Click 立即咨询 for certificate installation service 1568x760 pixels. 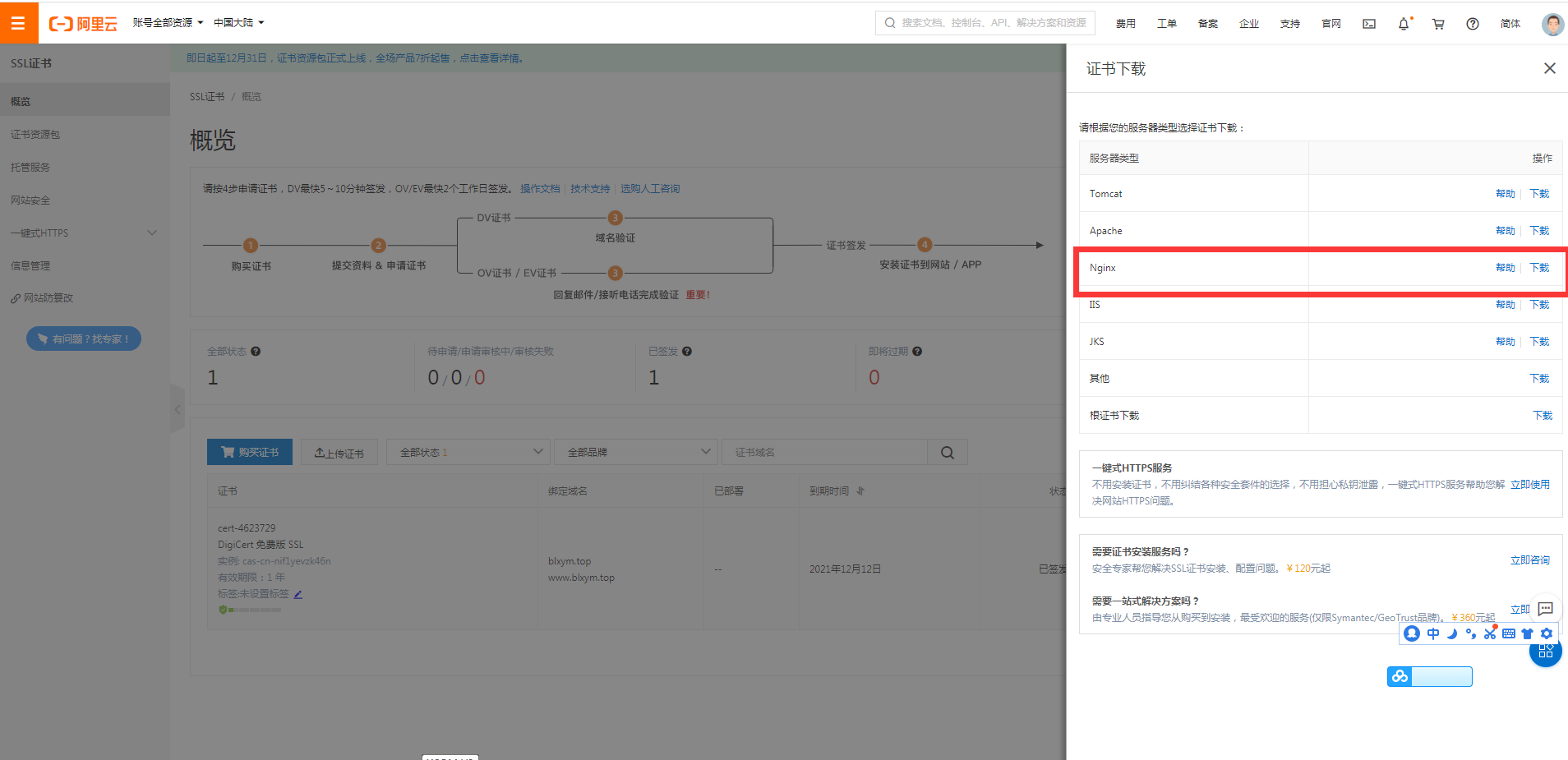1530,560
